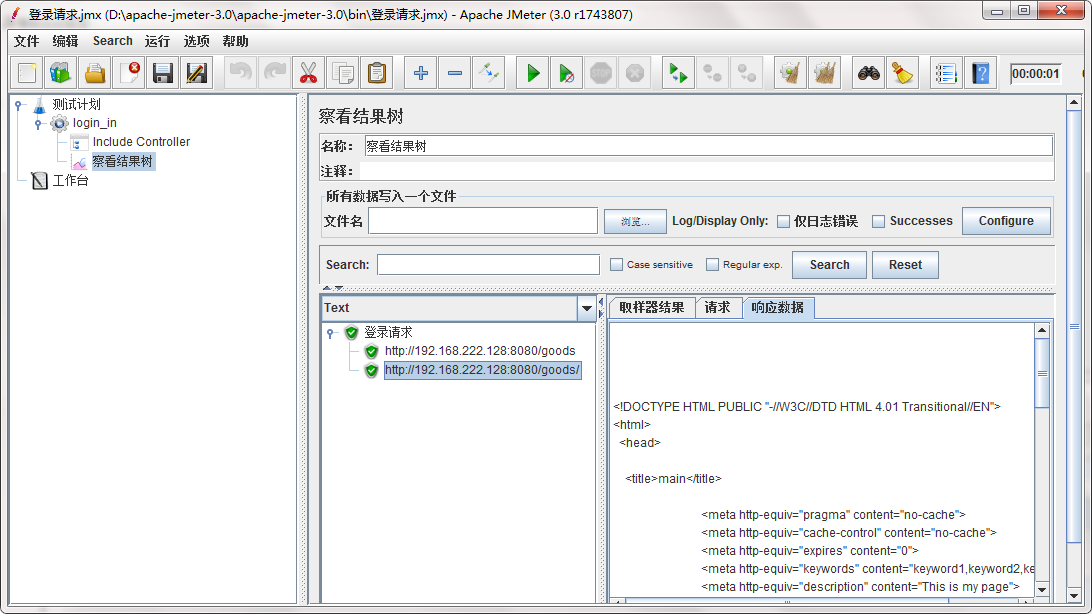Save the test plan with floppy icon
The width and height of the screenshot is (1092, 614).
pos(163,72)
